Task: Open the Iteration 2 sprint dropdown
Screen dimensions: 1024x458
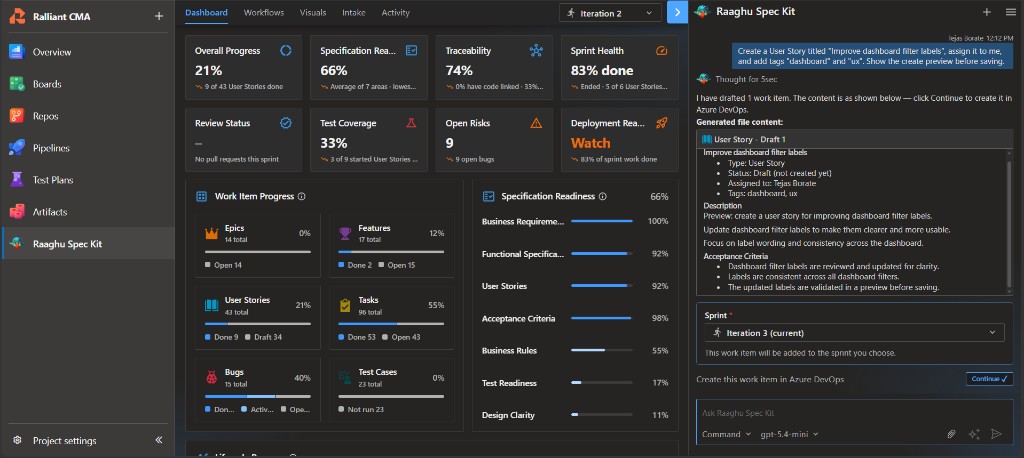Action: point(610,12)
